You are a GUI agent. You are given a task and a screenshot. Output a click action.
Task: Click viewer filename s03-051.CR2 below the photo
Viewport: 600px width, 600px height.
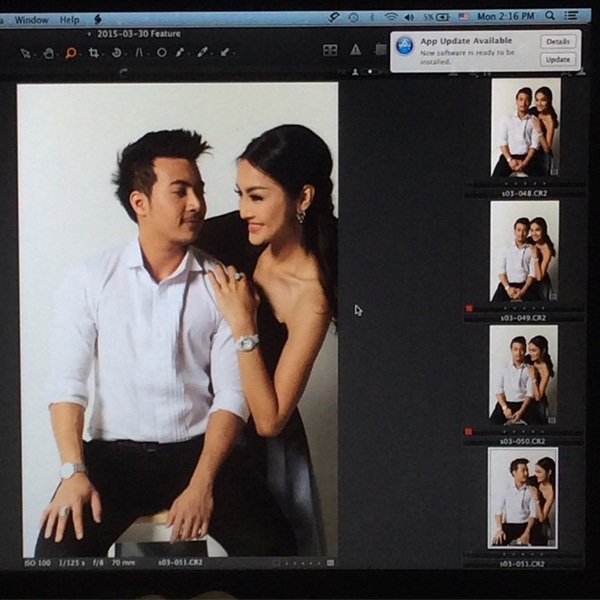(x=181, y=562)
